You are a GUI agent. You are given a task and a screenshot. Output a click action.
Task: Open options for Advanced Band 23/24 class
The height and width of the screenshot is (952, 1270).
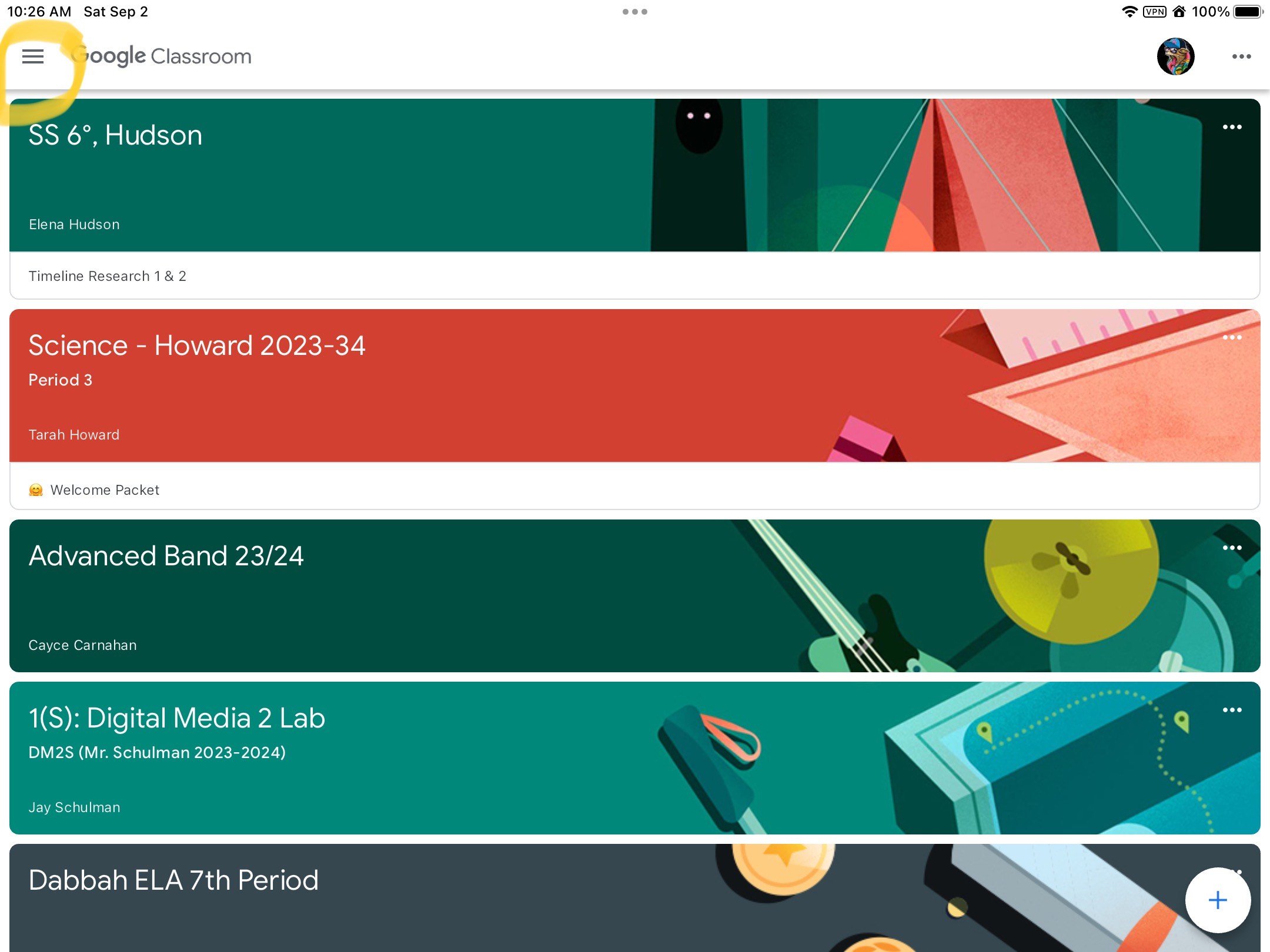1232,548
